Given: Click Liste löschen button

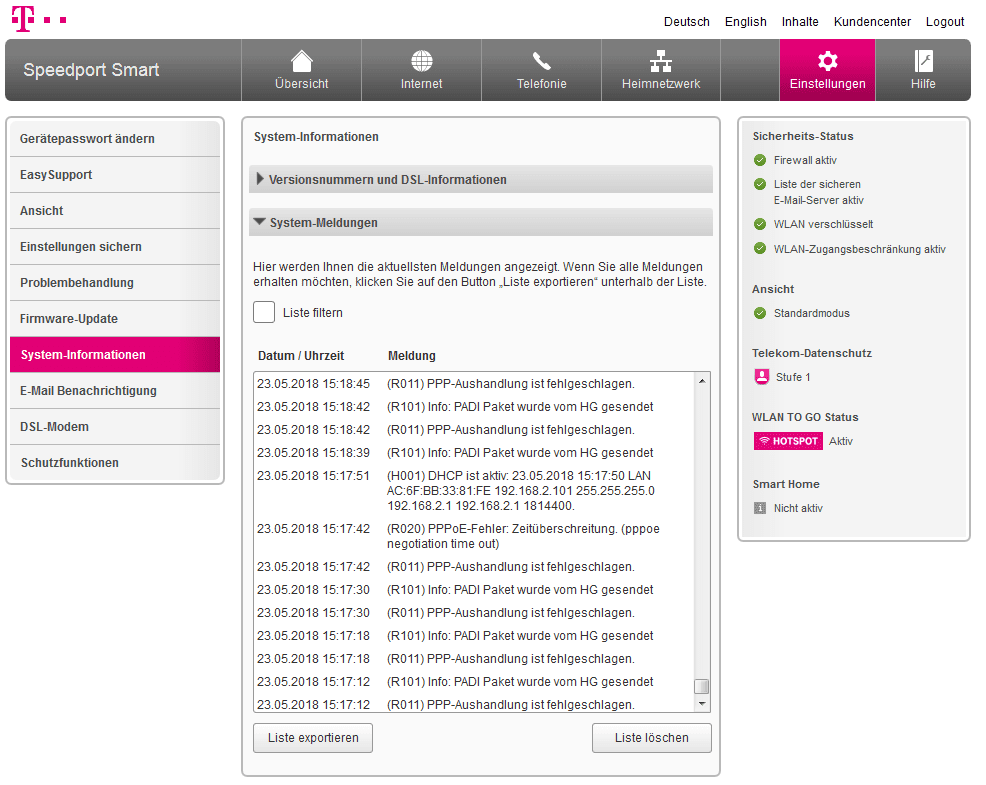Looking at the screenshot, I should (651, 738).
